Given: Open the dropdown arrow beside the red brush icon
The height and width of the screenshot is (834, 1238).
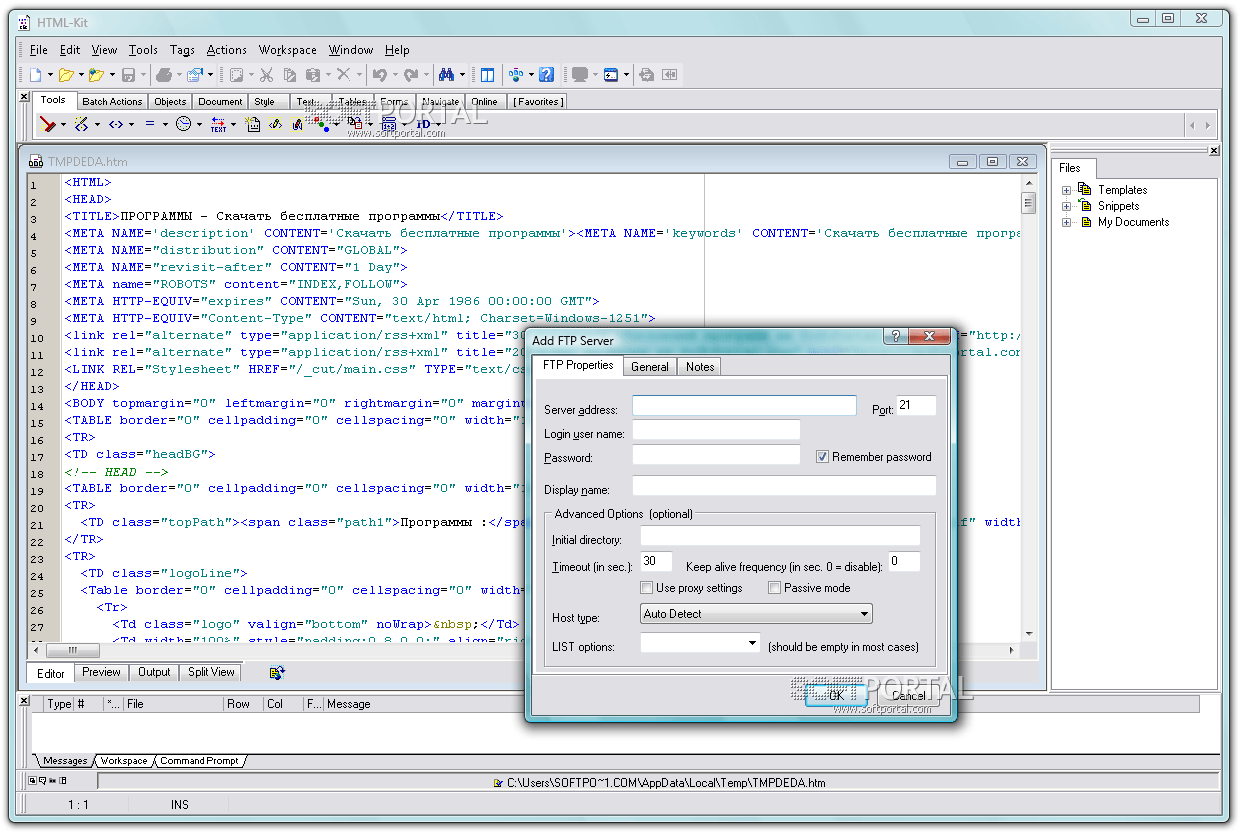Looking at the screenshot, I should (62, 125).
